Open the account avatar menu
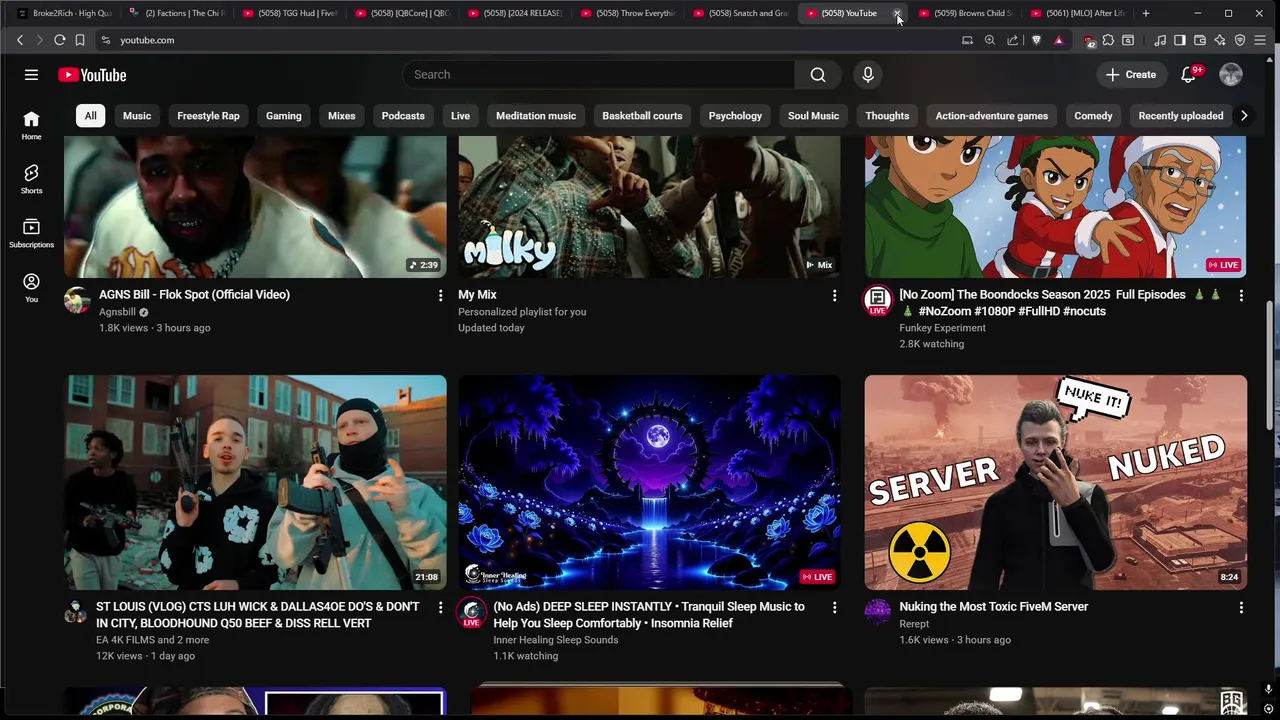The image size is (1280, 720). [1231, 75]
